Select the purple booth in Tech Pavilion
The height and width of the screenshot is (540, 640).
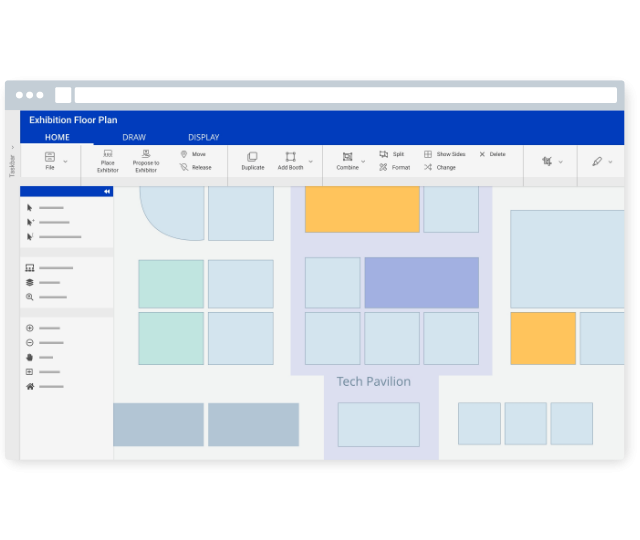(x=421, y=283)
